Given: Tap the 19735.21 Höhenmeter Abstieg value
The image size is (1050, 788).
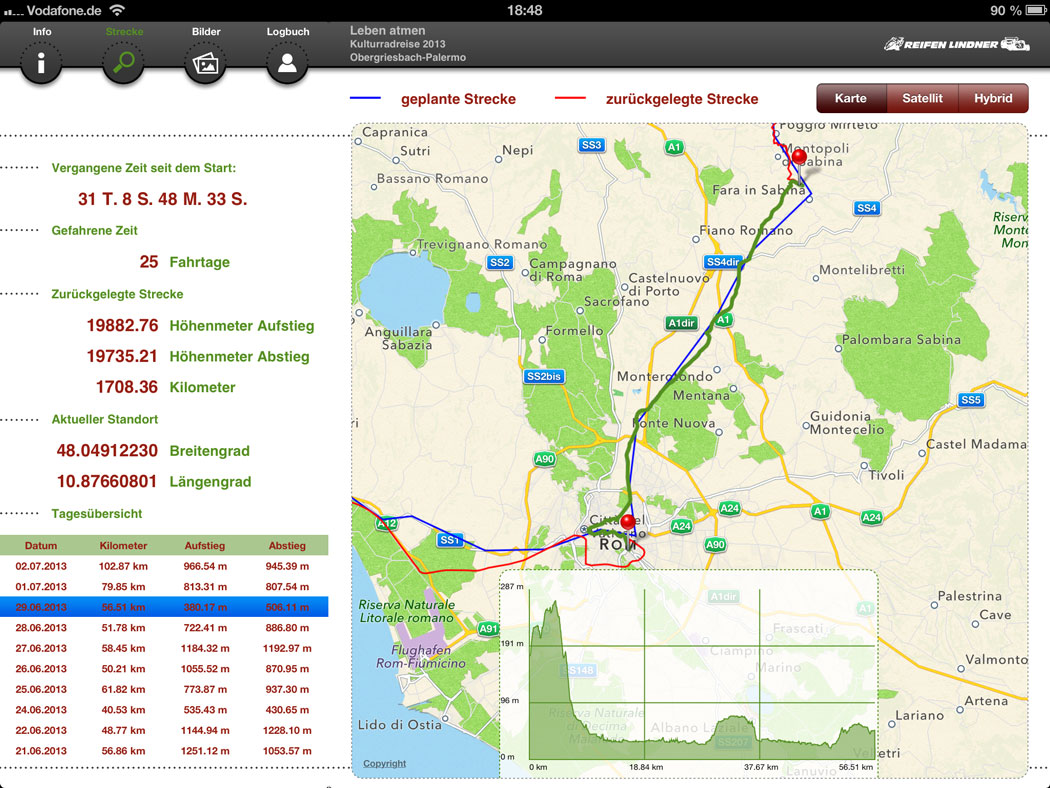Looking at the screenshot, I should (x=122, y=356).
